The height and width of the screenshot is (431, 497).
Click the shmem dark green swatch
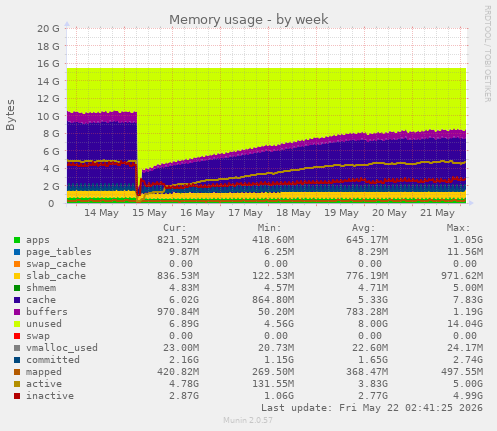coord(17,288)
